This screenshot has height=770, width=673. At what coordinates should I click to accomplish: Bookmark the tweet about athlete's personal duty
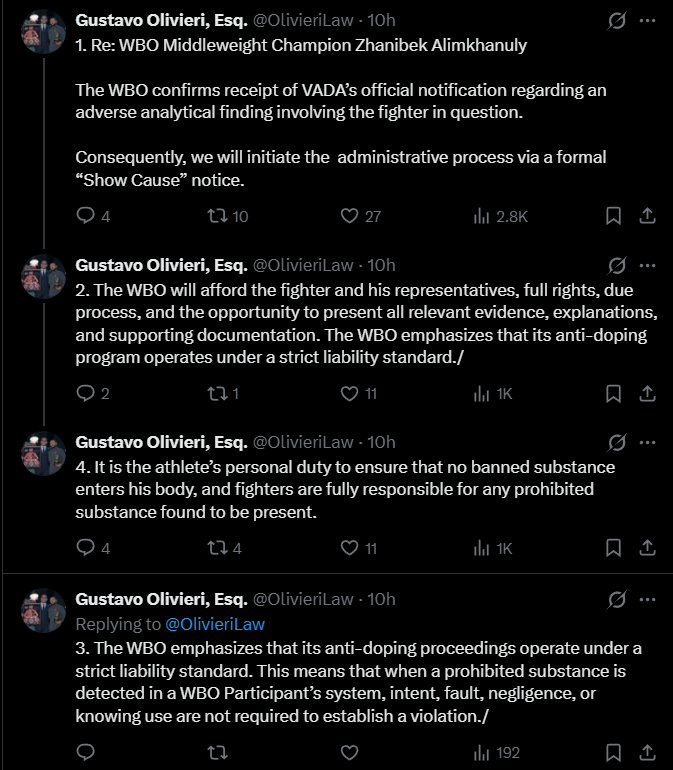pos(614,547)
